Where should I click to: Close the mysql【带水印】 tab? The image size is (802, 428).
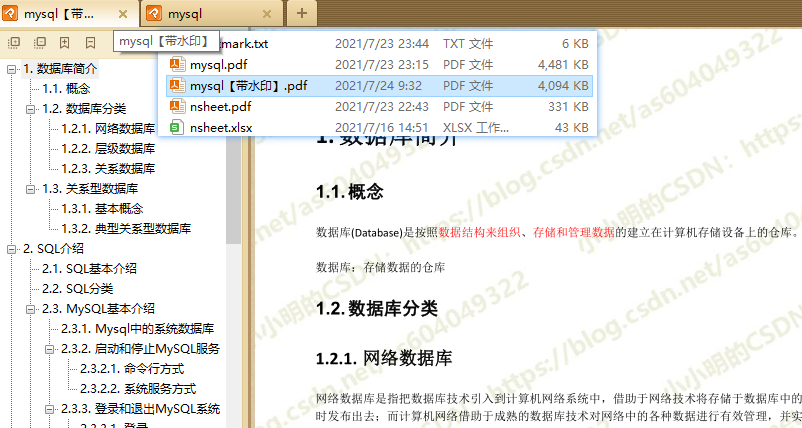coord(123,14)
